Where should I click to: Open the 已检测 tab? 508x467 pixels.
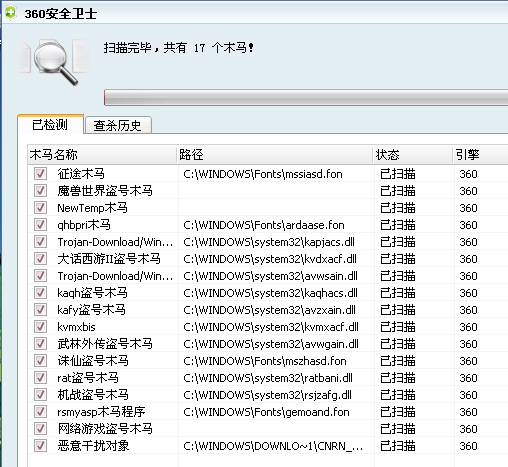[50, 125]
